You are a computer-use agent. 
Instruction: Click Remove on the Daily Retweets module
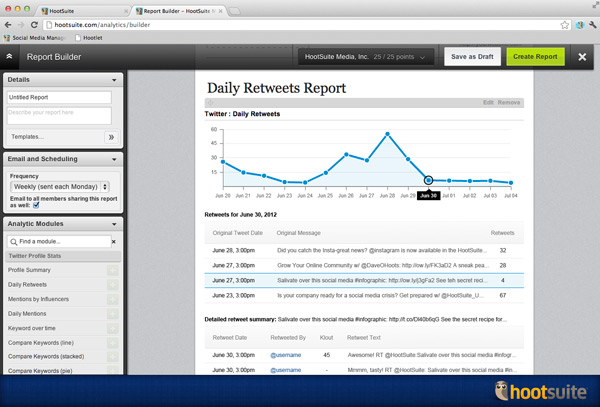[x=509, y=103]
